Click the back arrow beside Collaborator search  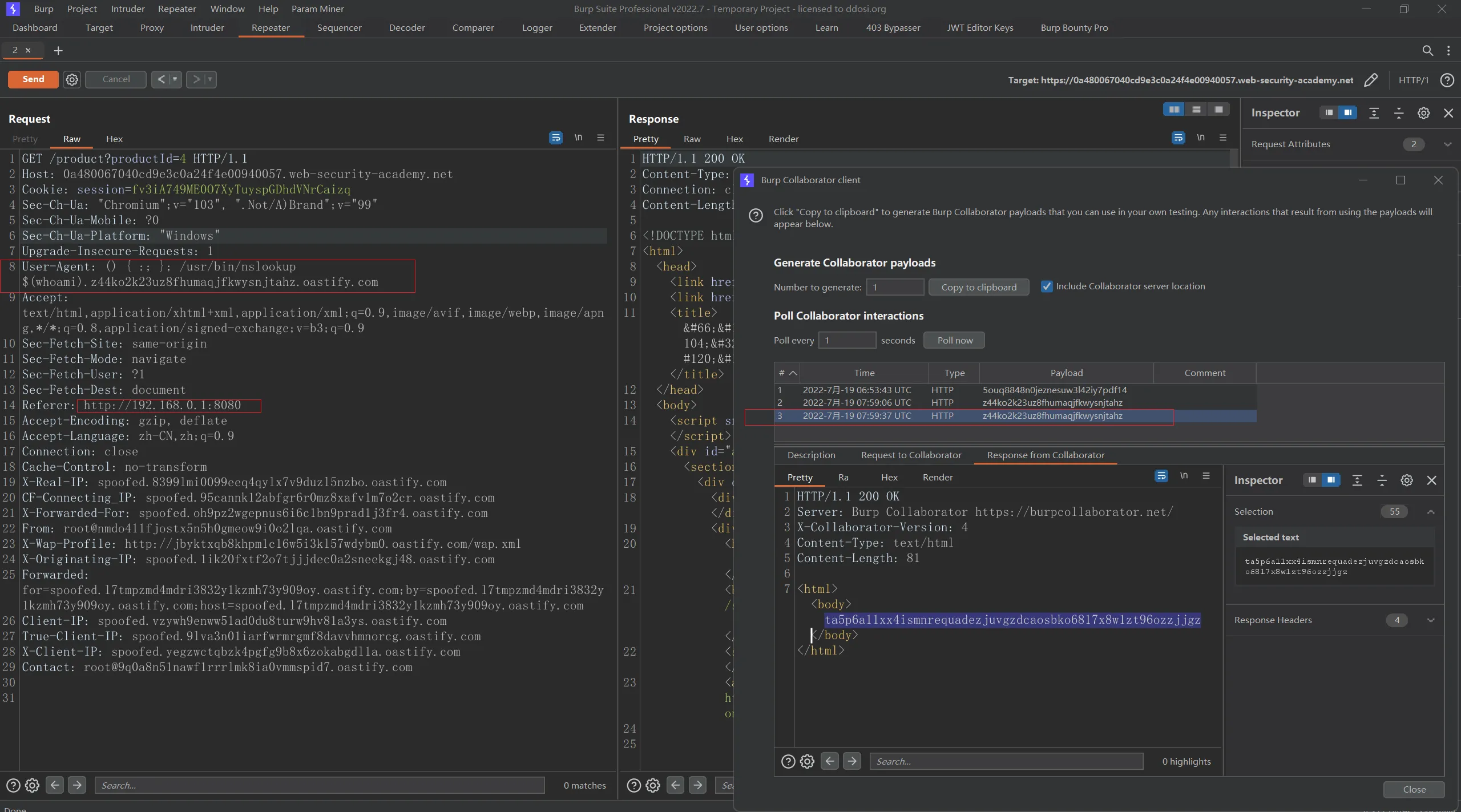[830, 761]
